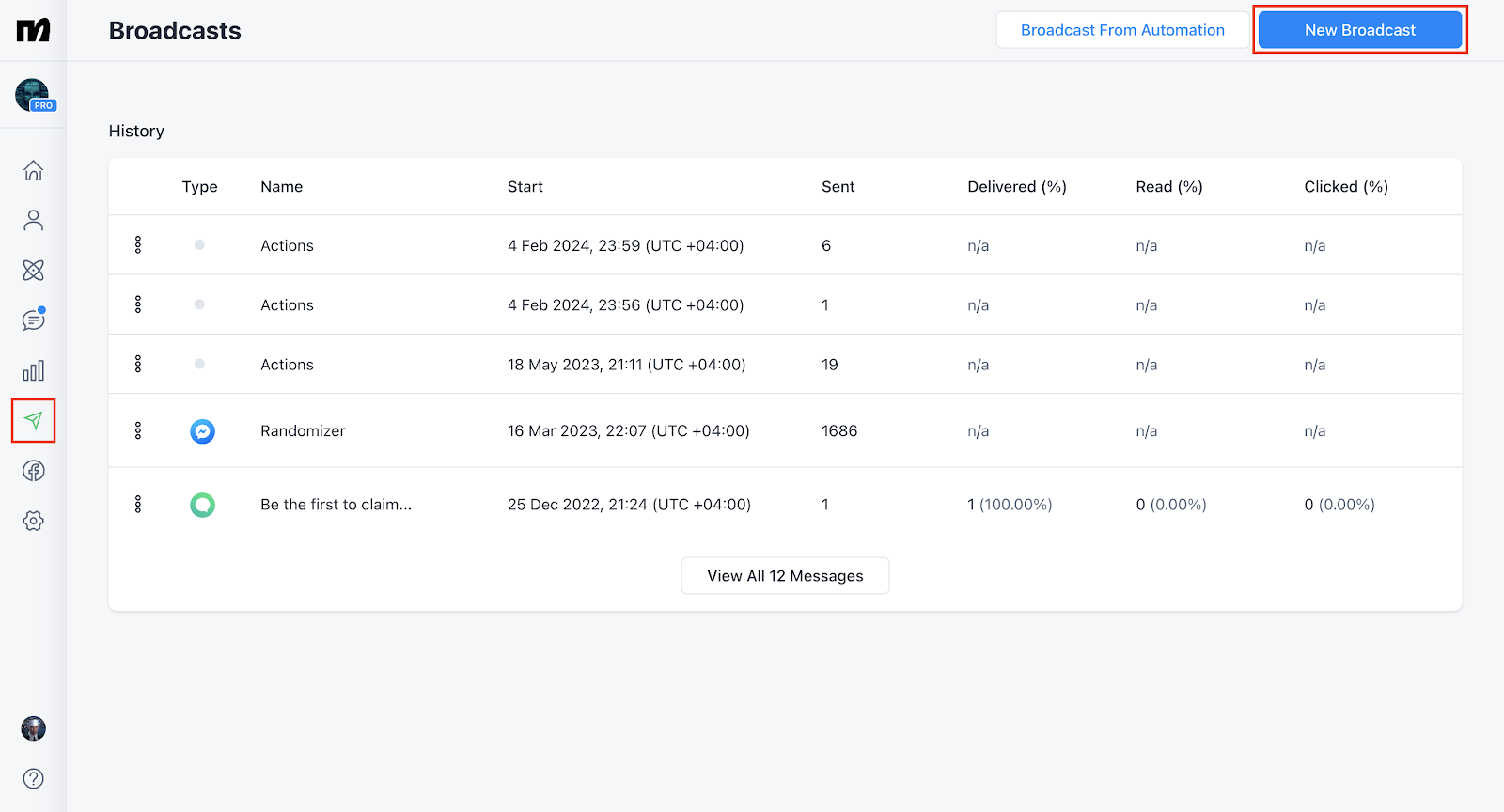The width and height of the screenshot is (1504, 812).
Task: Open the Automation sidebar icon
Action: pyautogui.click(x=33, y=271)
